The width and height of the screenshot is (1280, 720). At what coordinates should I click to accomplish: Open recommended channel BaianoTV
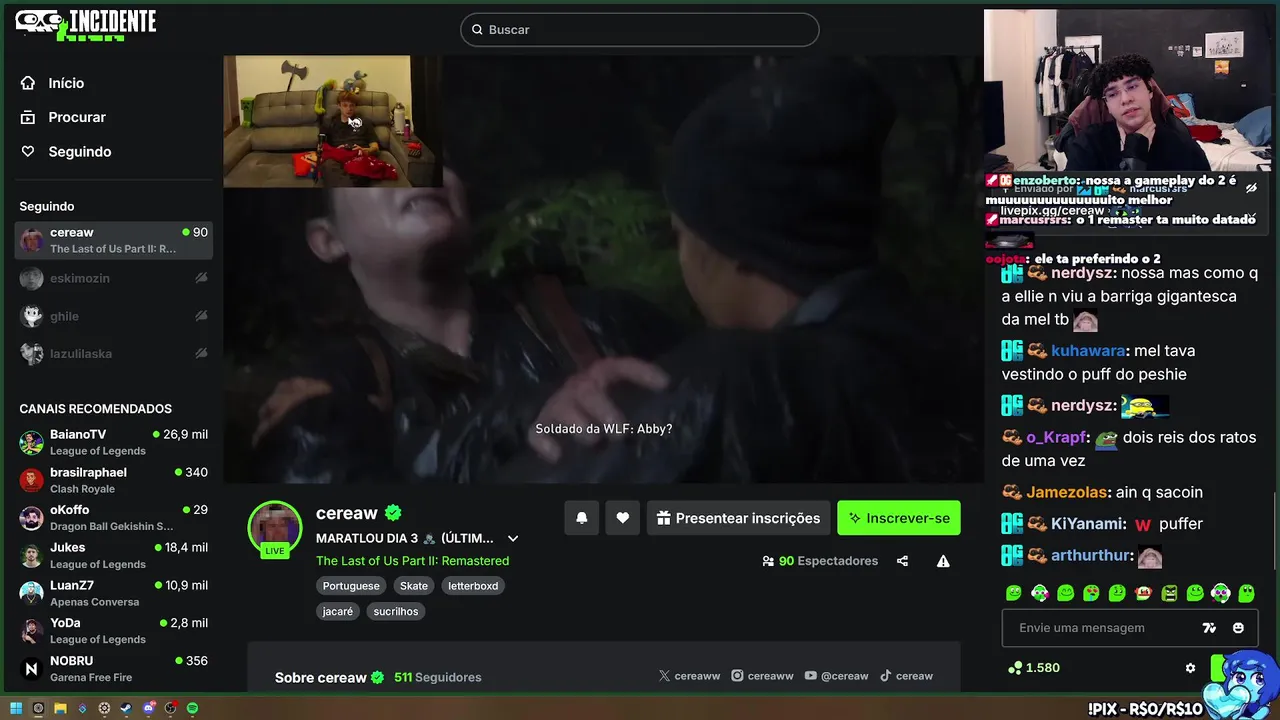pos(113,442)
